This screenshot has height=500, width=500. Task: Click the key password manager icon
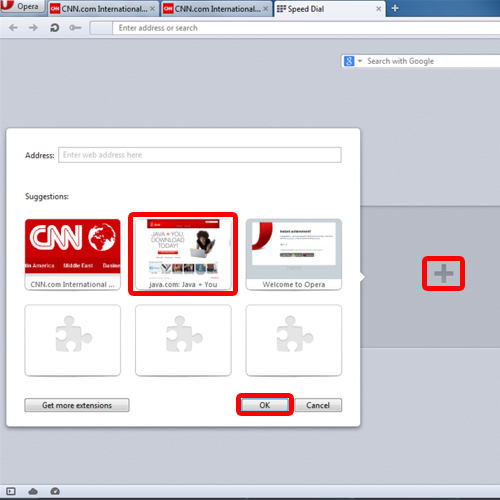click(x=75, y=28)
